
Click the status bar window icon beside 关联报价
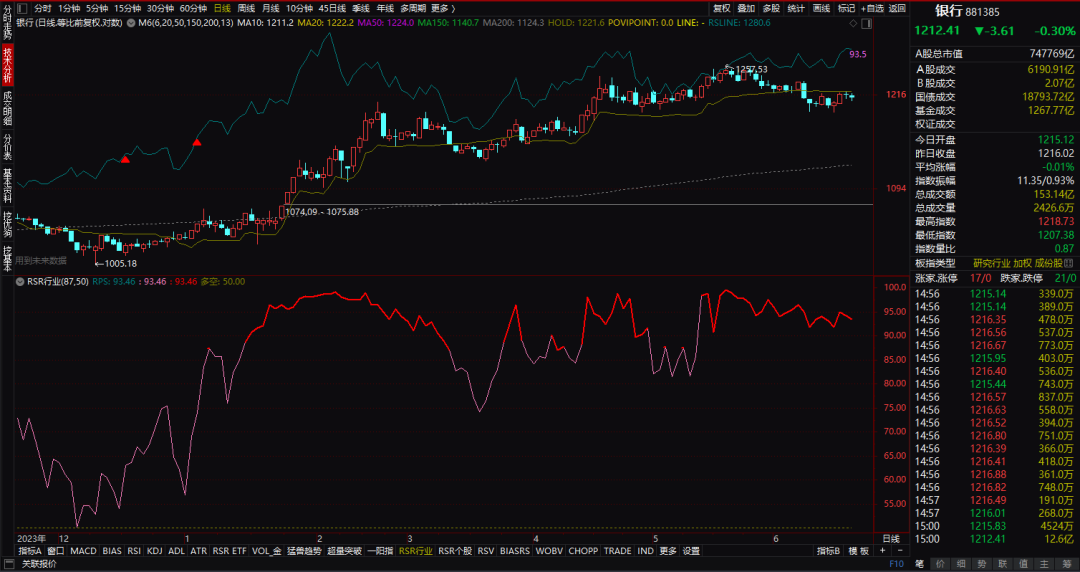tap(9, 564)
